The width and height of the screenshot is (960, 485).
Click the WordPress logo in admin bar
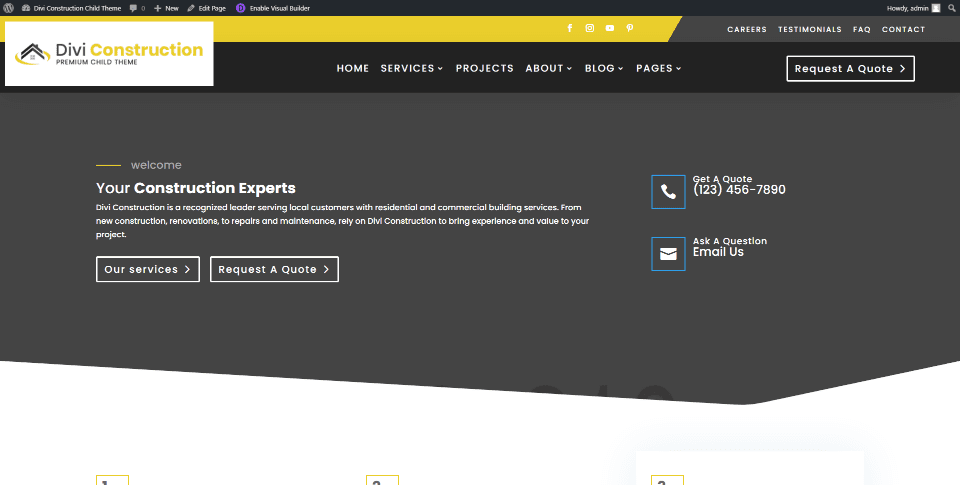click(9, 7)
